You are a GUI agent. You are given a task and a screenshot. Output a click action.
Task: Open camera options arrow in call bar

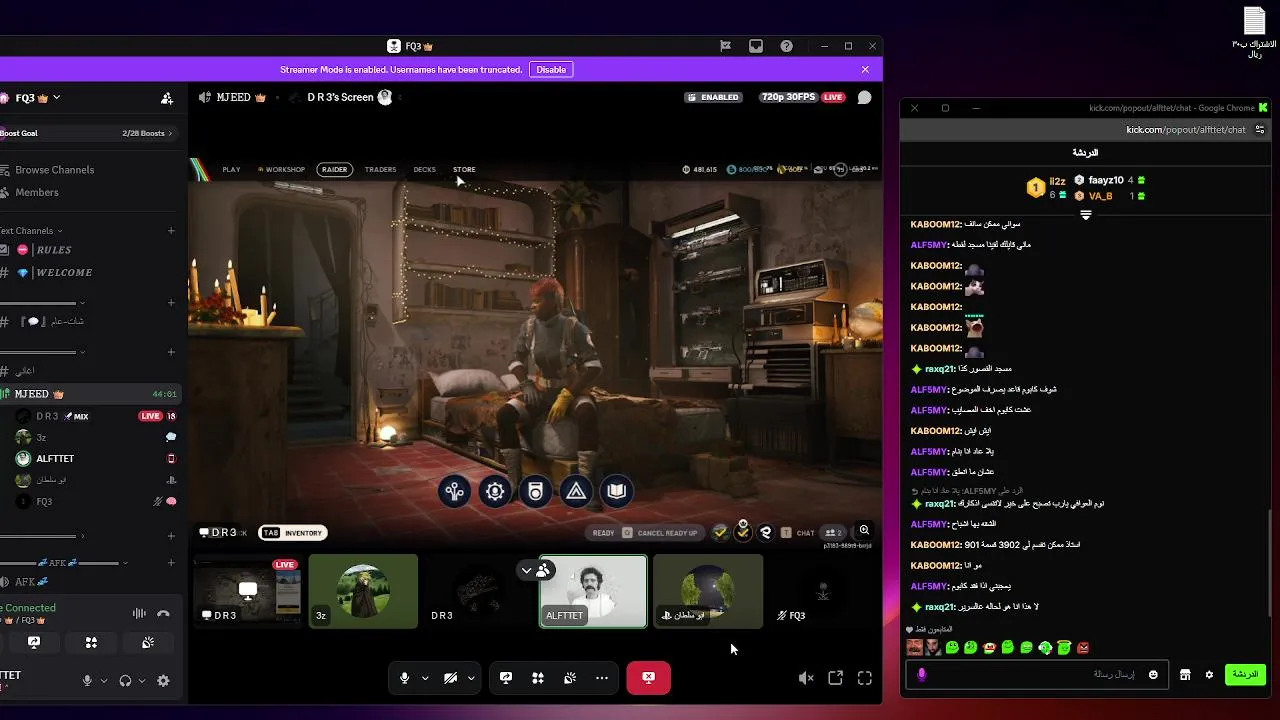tap(471, 678)
